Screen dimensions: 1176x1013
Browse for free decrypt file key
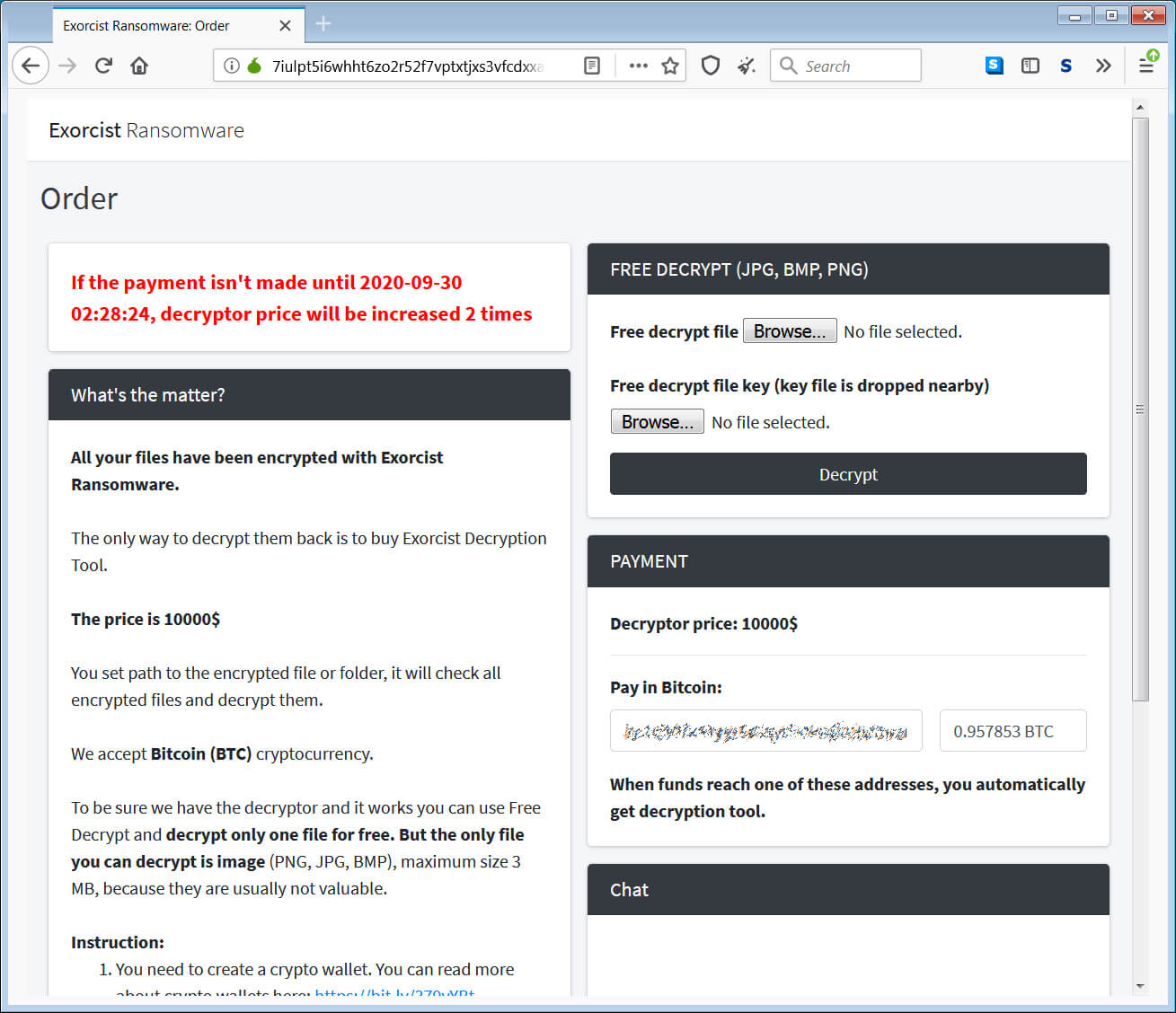658,422
